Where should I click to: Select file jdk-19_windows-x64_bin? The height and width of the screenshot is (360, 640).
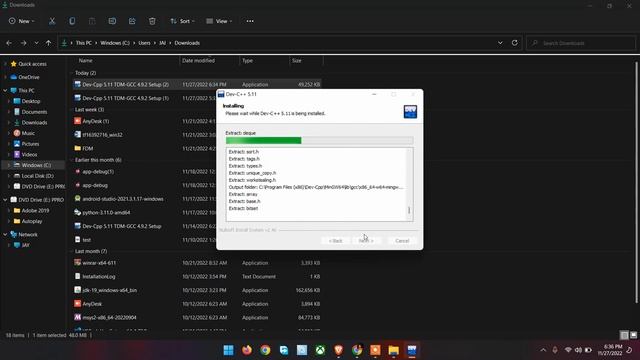pyautogui.click(x=109, y=290)
